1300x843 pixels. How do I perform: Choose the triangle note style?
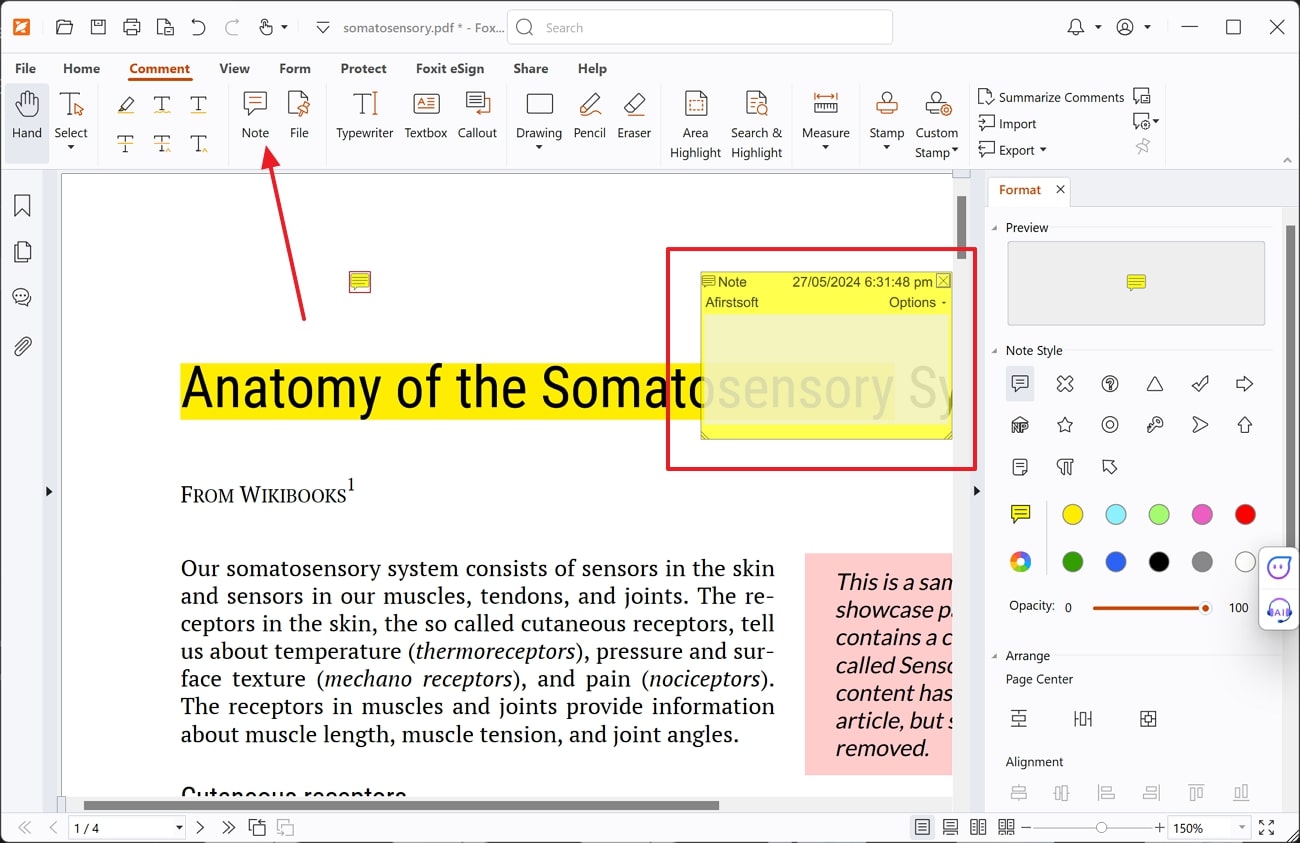point(1155,384)
